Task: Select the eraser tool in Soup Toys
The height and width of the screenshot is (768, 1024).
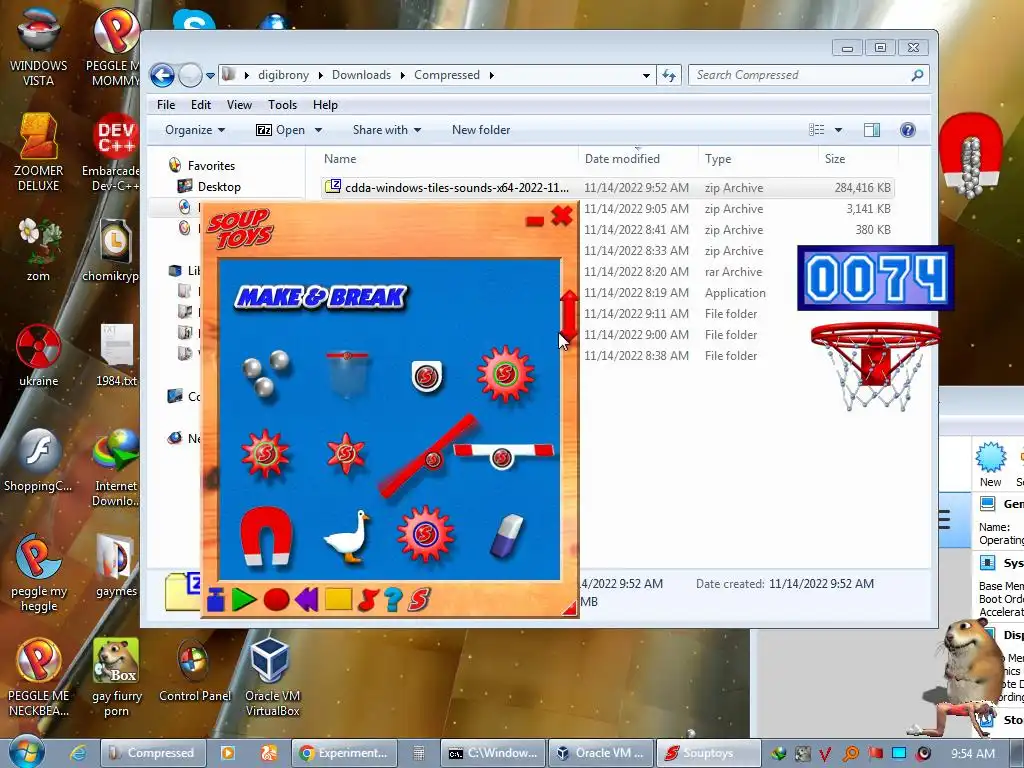Action: (507, 536)
